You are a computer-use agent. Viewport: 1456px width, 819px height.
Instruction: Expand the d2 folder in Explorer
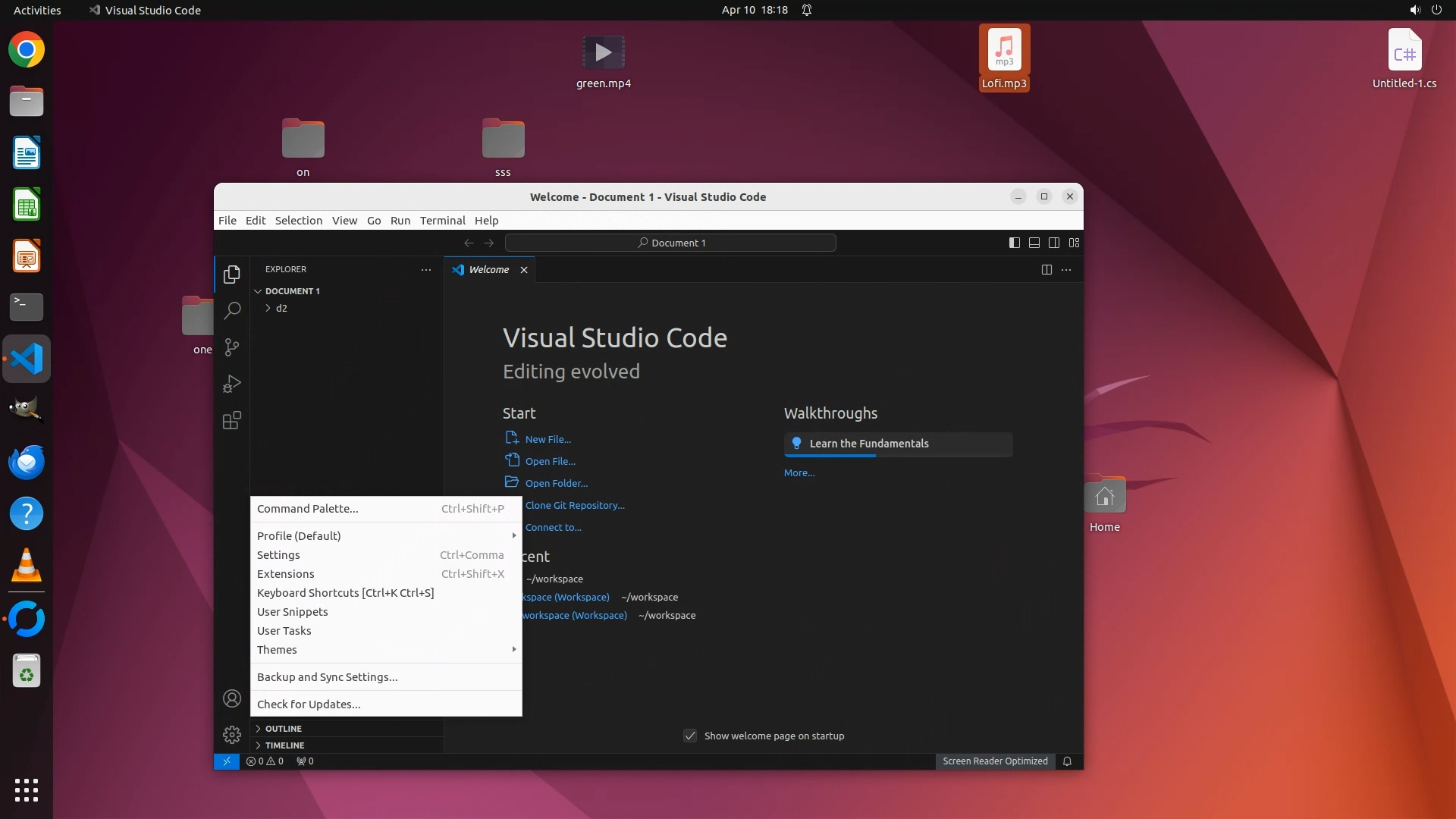click(281, 309)
